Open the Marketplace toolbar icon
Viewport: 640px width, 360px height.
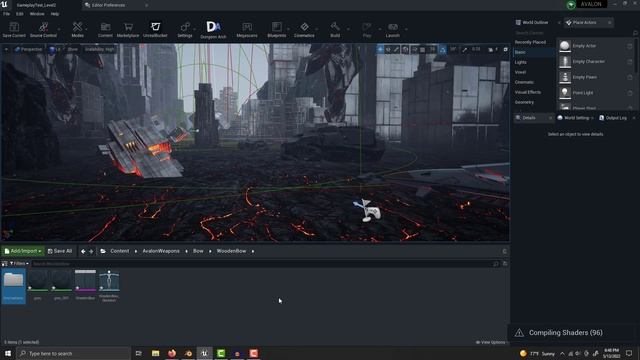click(128, 30)
